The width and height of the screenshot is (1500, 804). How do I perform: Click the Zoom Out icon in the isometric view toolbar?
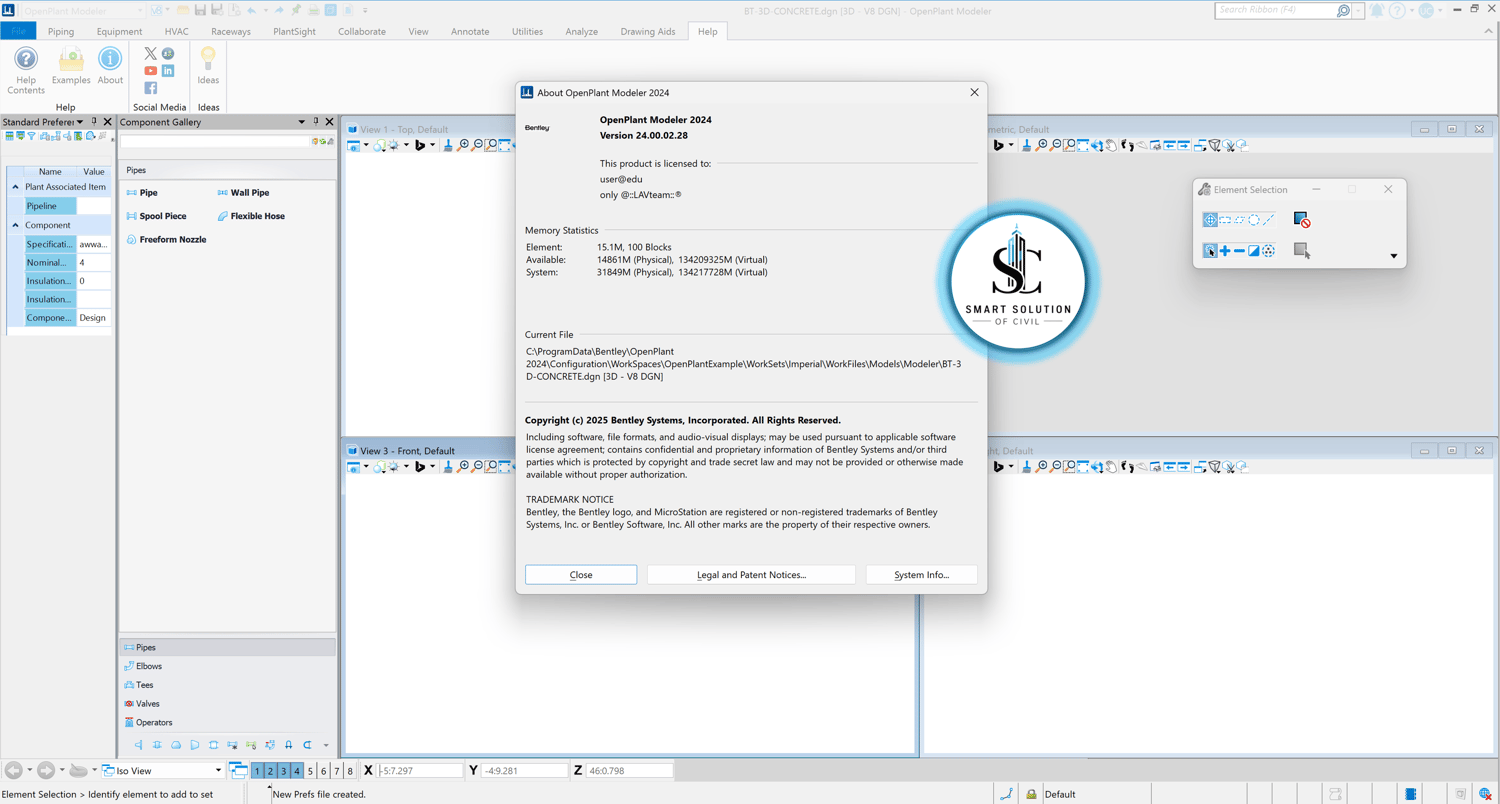tap(1056, 145)
